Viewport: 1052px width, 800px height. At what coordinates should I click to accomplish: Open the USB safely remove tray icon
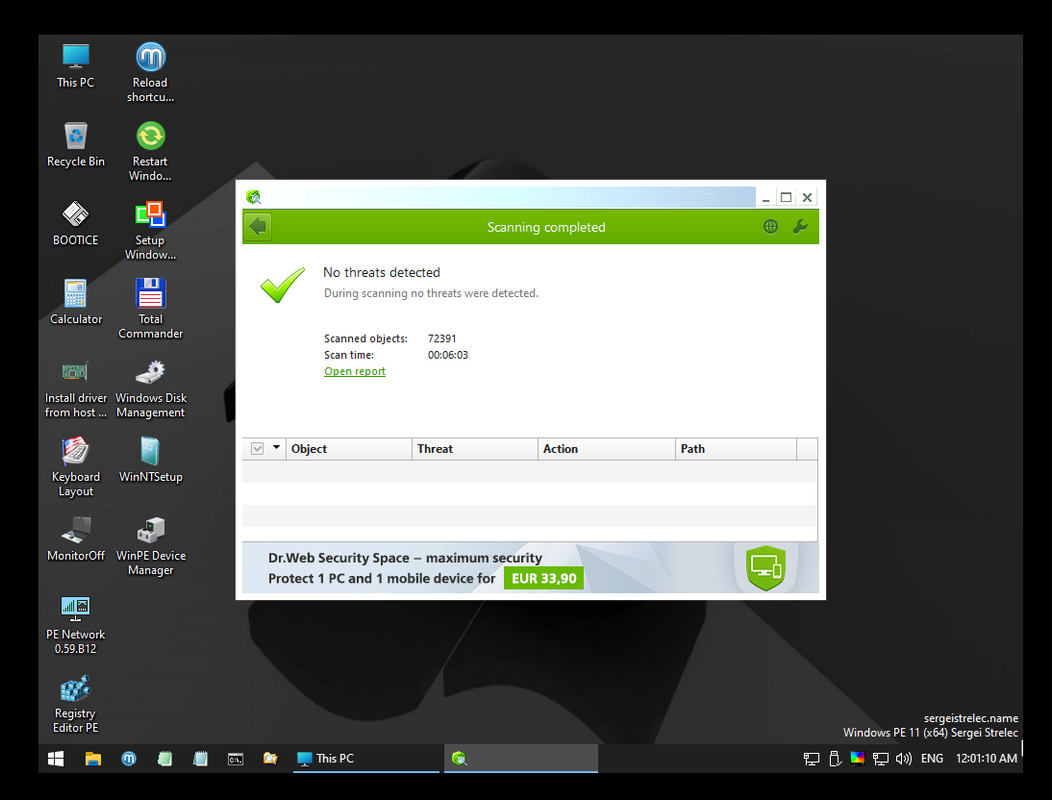point(835,758)
